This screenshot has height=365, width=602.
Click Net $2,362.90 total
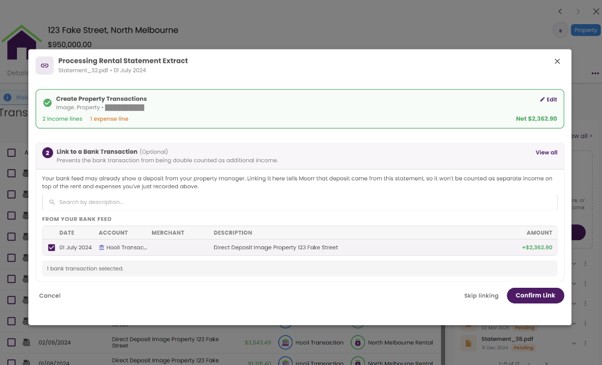(536, 119)
